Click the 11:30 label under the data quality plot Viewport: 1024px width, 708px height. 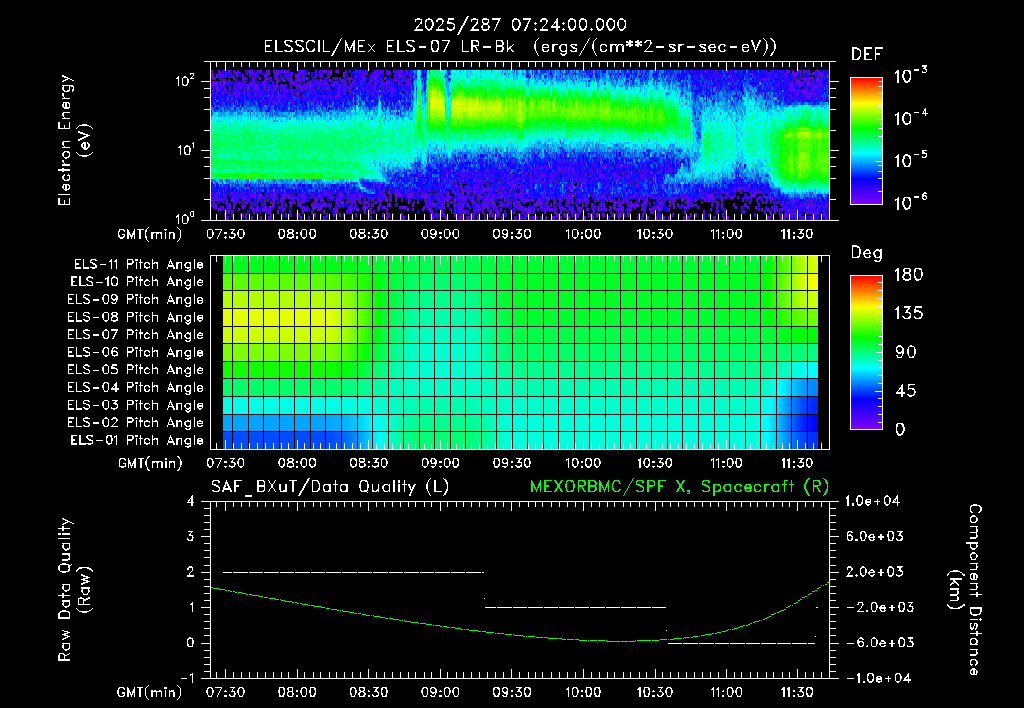coord(797,692)
